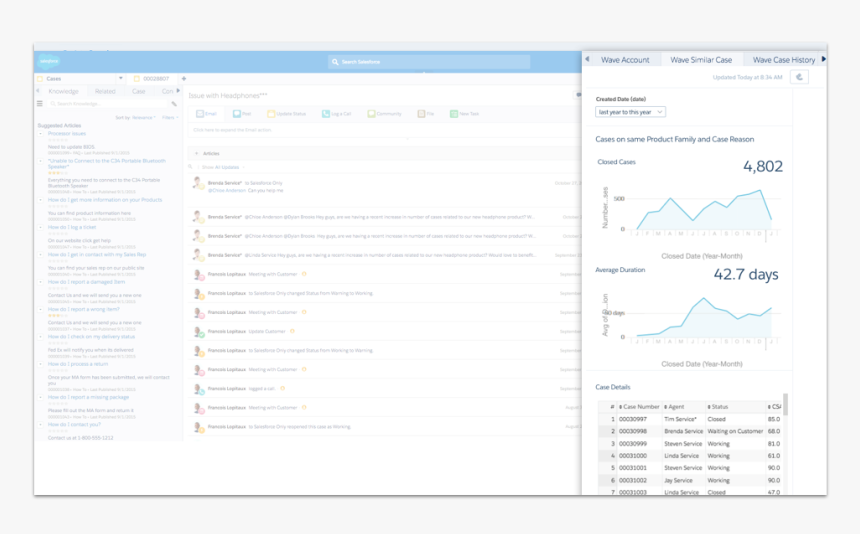Screen dimensions: 860x534
Task: Click the feed search magnifier icon
Action: [x=191, y=167]
